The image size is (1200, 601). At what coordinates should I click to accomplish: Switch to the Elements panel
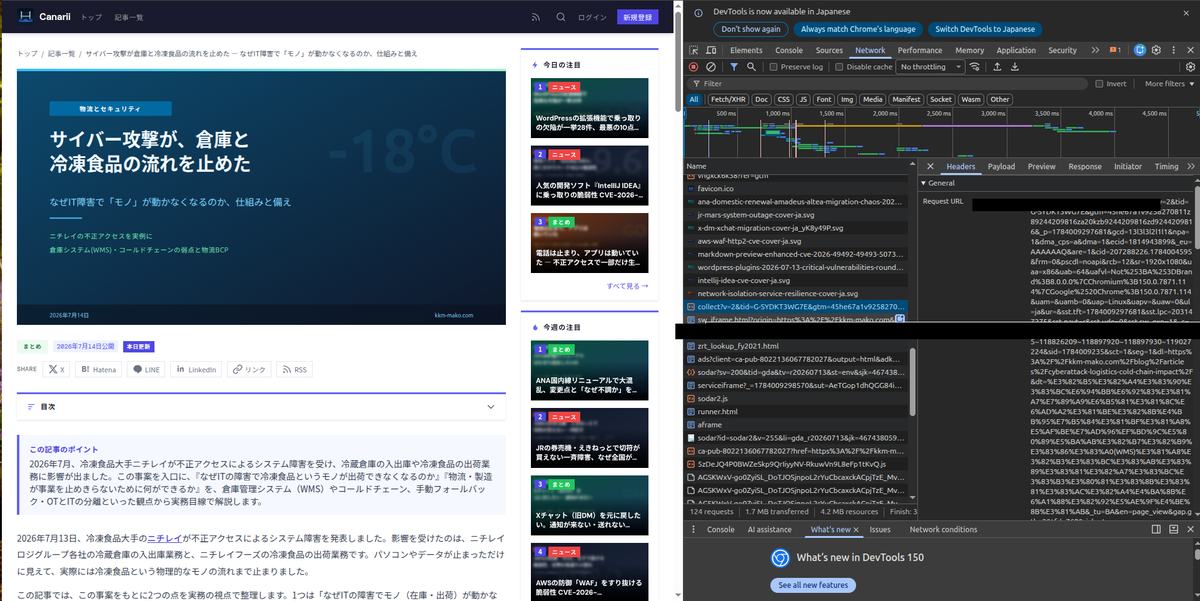[746, 50]
